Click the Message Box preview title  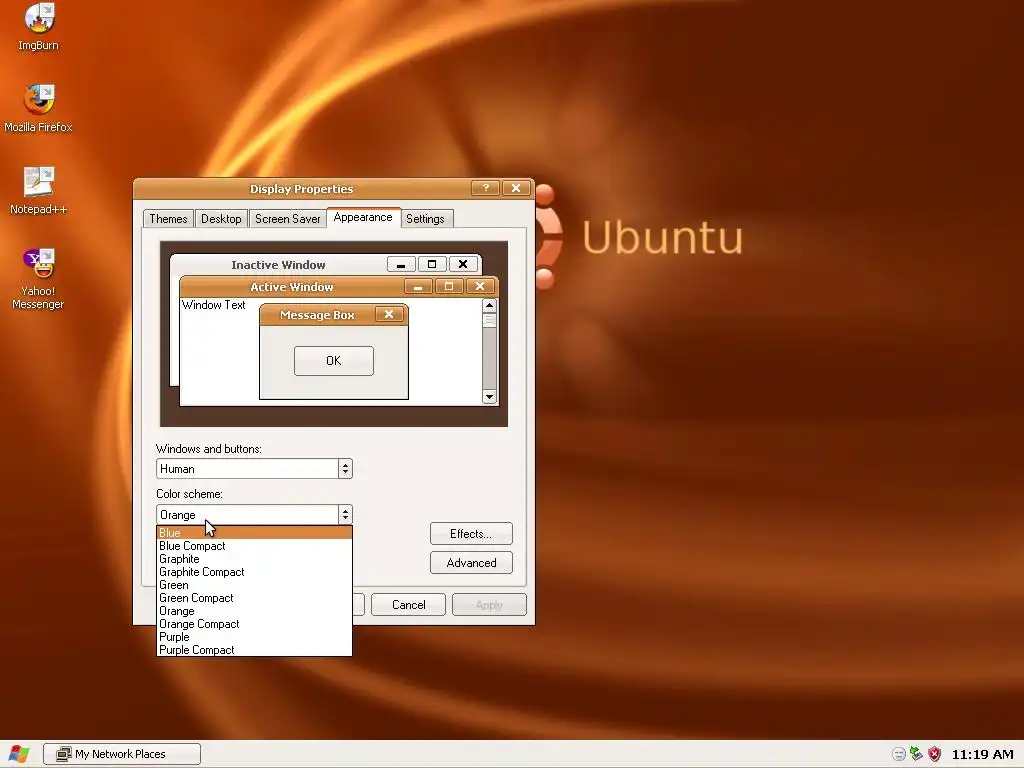[x=317, y=315]
